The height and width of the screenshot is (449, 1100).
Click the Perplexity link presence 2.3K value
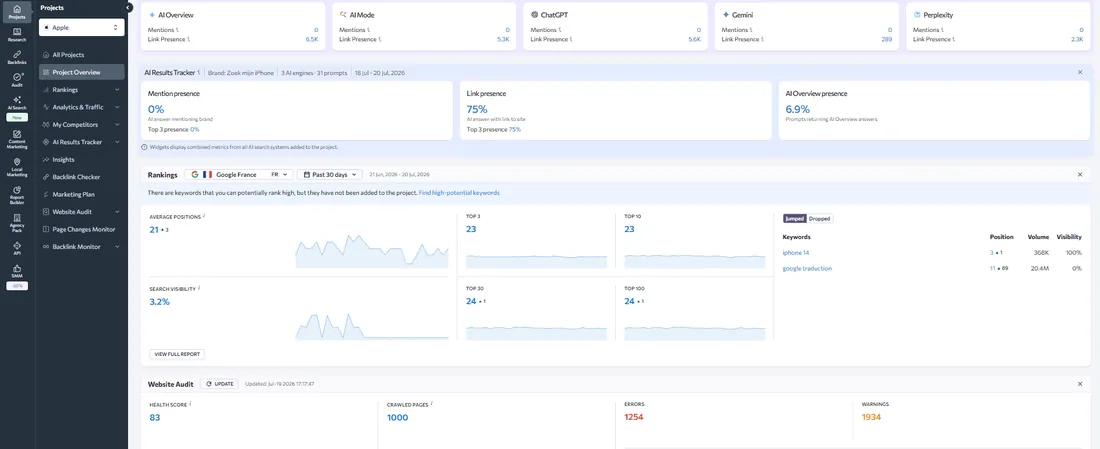(x=1077, y=39)
